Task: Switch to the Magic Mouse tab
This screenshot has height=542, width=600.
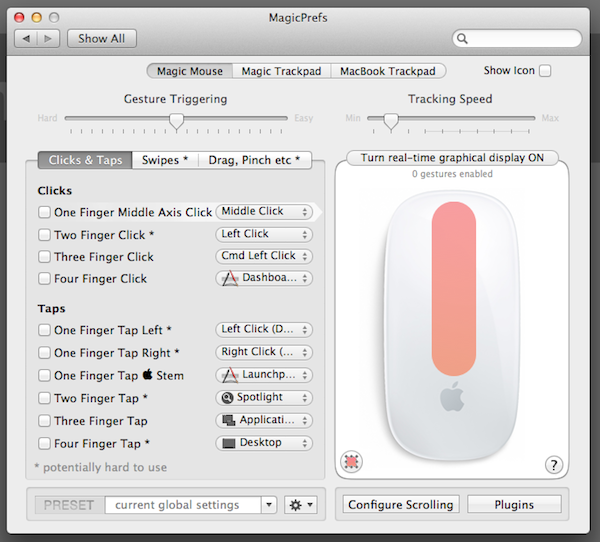Action: 190,71
